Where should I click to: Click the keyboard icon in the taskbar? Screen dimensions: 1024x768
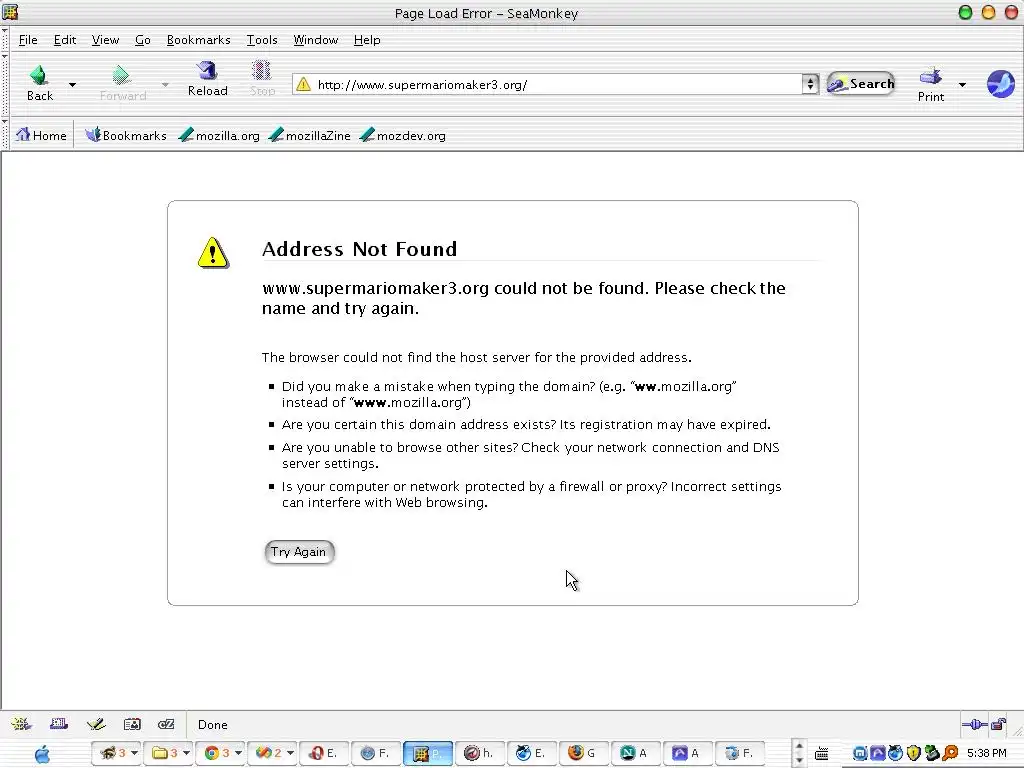tap(822, 754)
